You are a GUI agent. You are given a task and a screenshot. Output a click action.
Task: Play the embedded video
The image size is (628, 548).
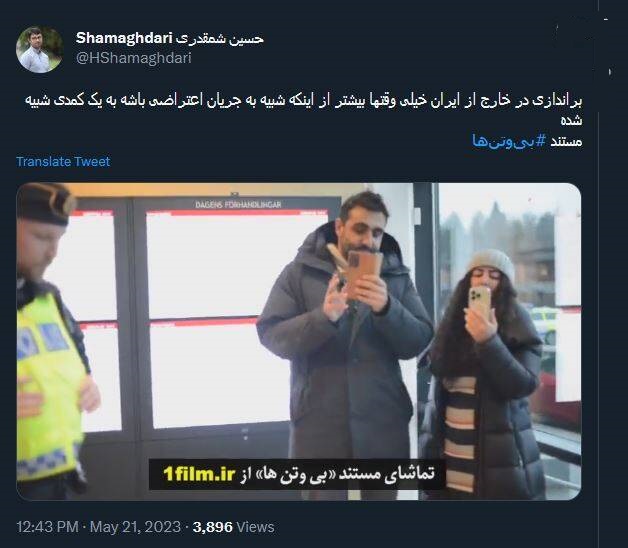[299, 342]
